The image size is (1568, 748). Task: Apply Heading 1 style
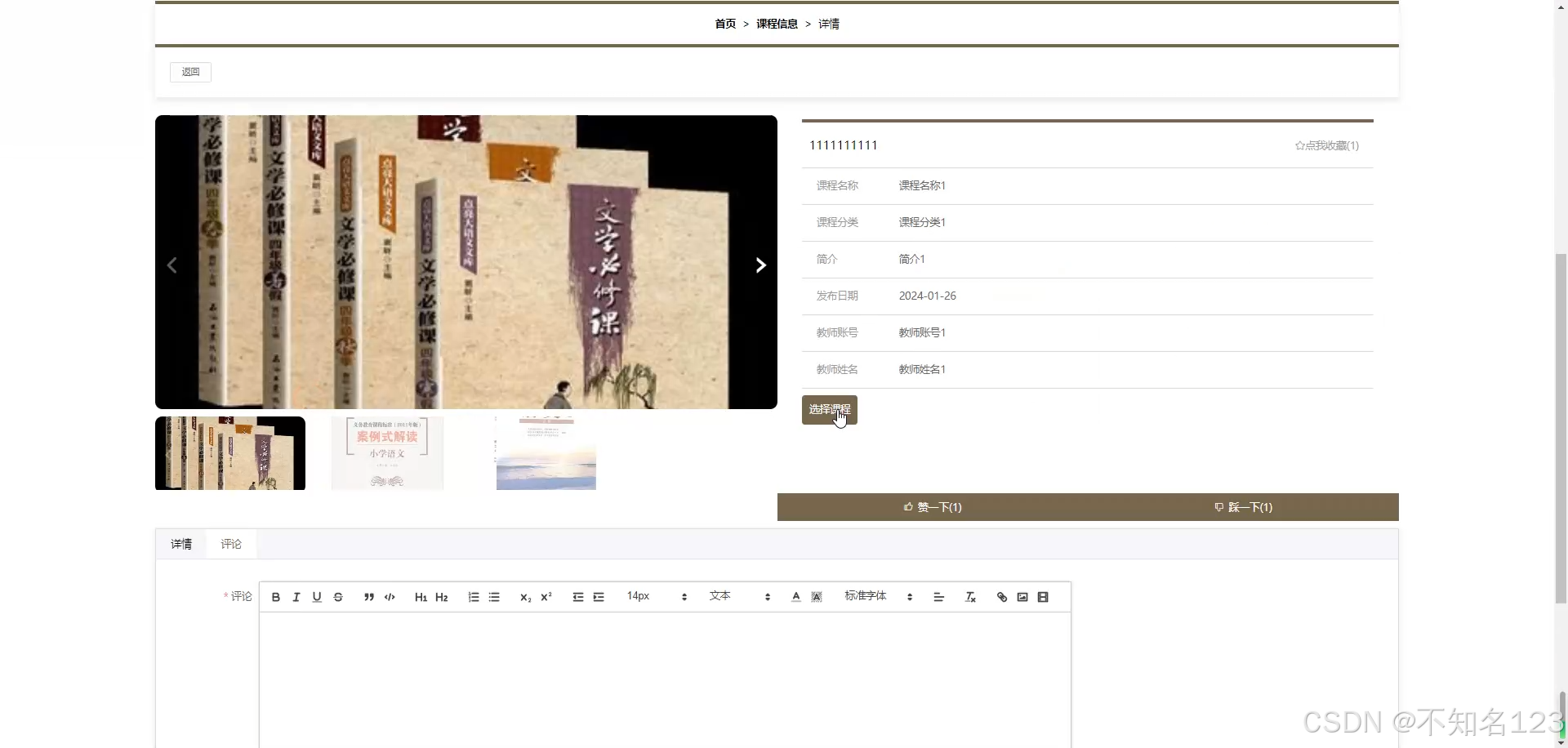point(421,597)
